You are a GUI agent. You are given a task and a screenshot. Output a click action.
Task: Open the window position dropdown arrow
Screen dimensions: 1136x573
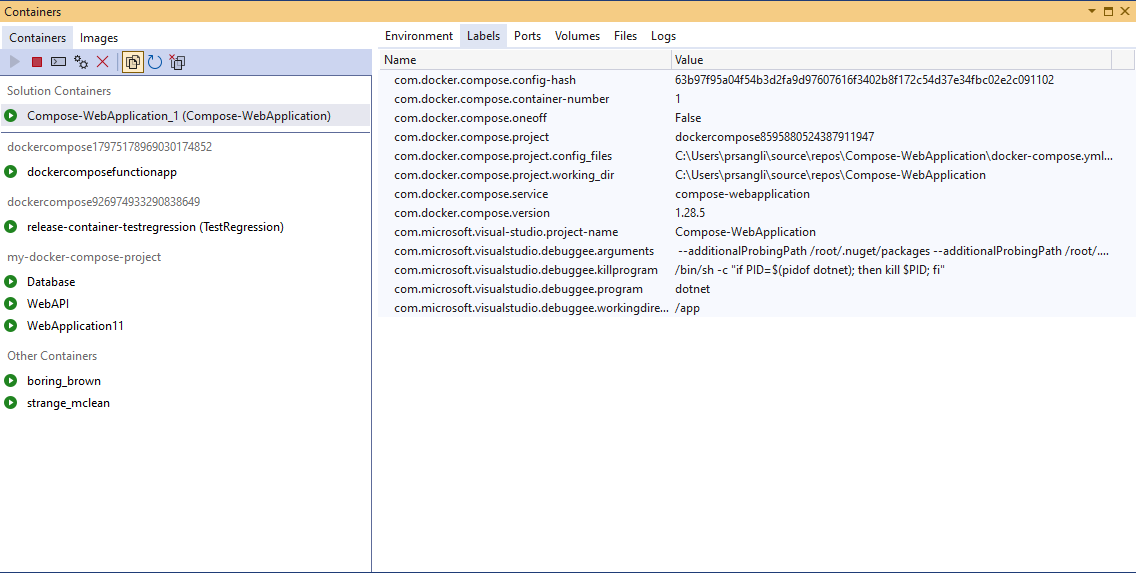[x=1092, y=12]
